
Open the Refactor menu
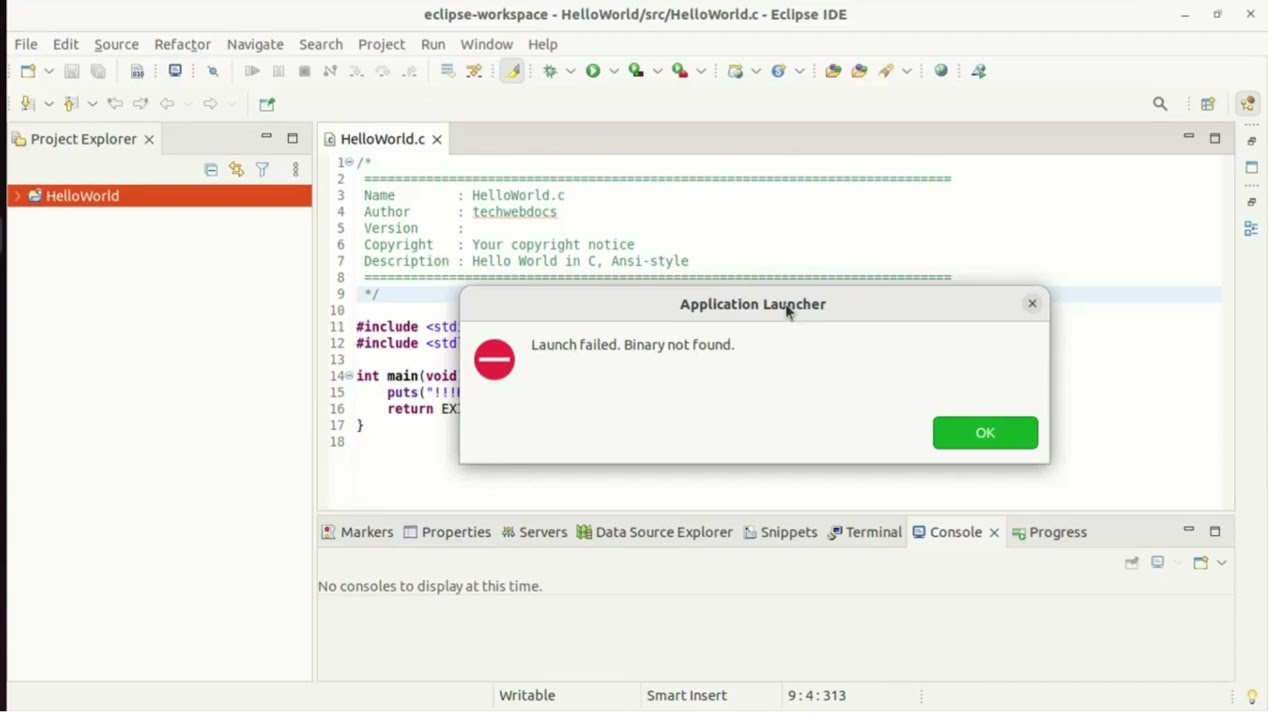click(182, 44)
